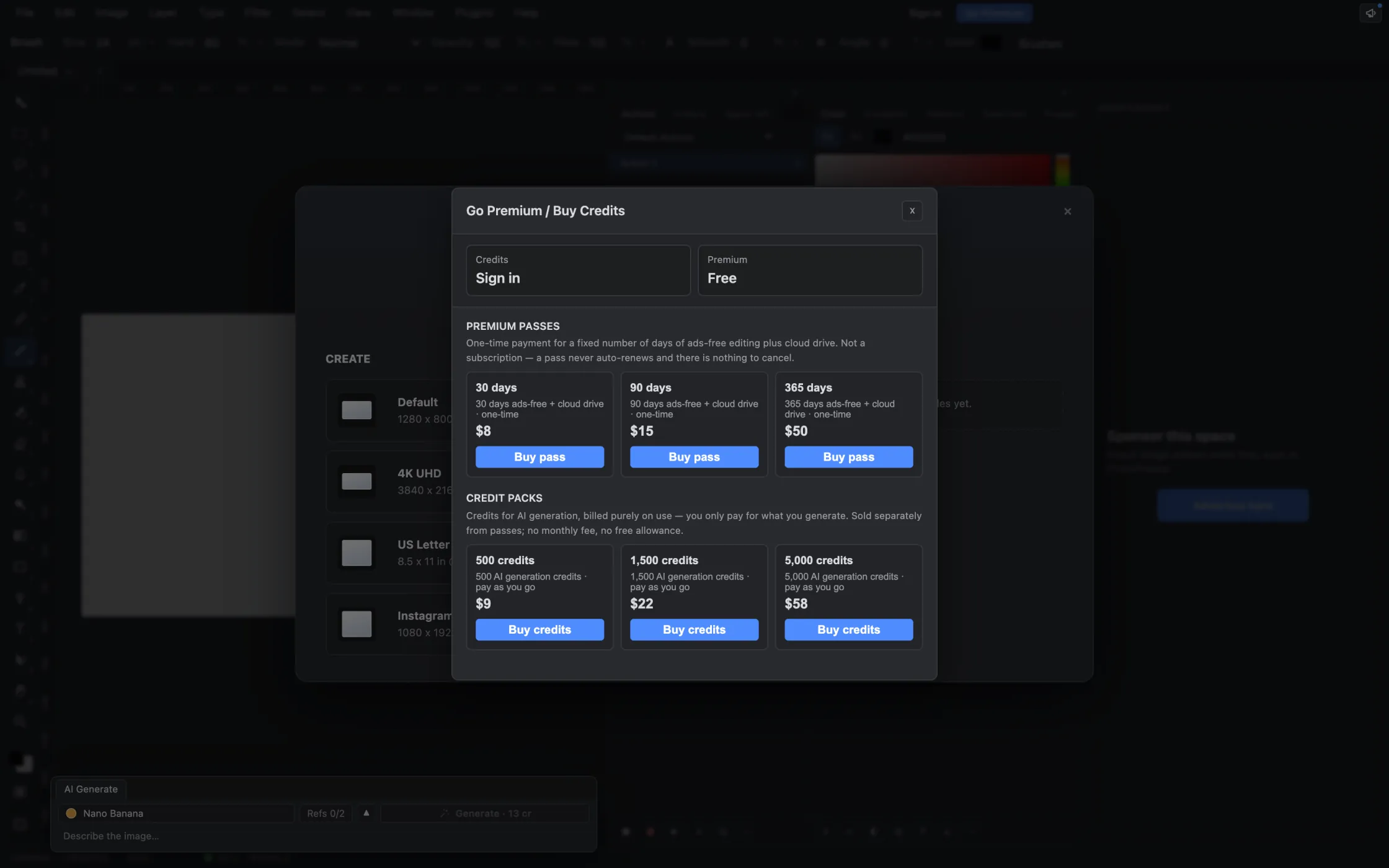Click the $50 price on 365 days pass
This screenshot has width=1389, height=868.
point(796,431)
